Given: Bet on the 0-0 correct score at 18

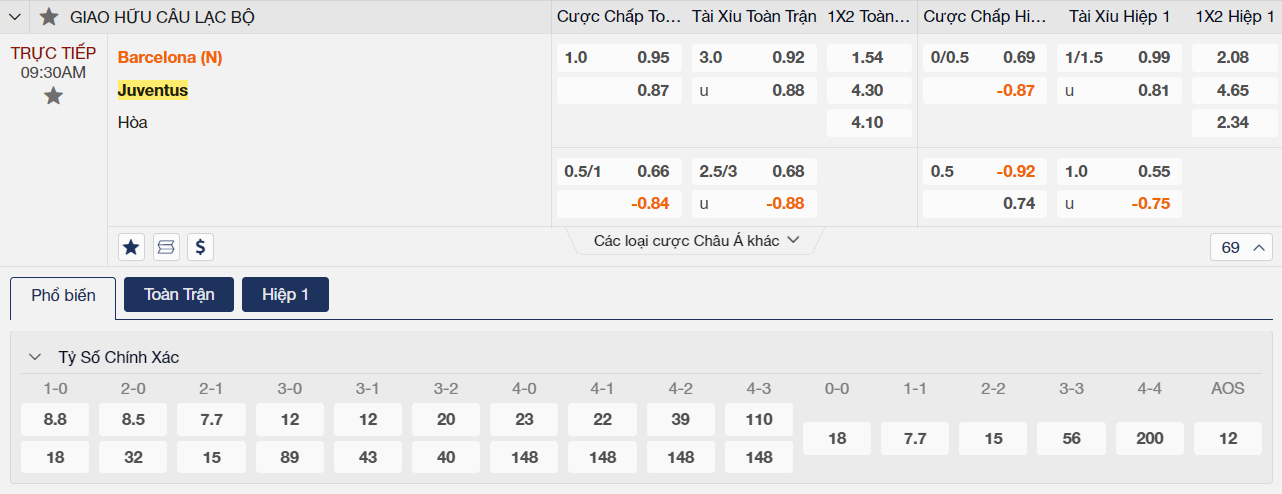Looking at the screenshot, I should 837,438.
